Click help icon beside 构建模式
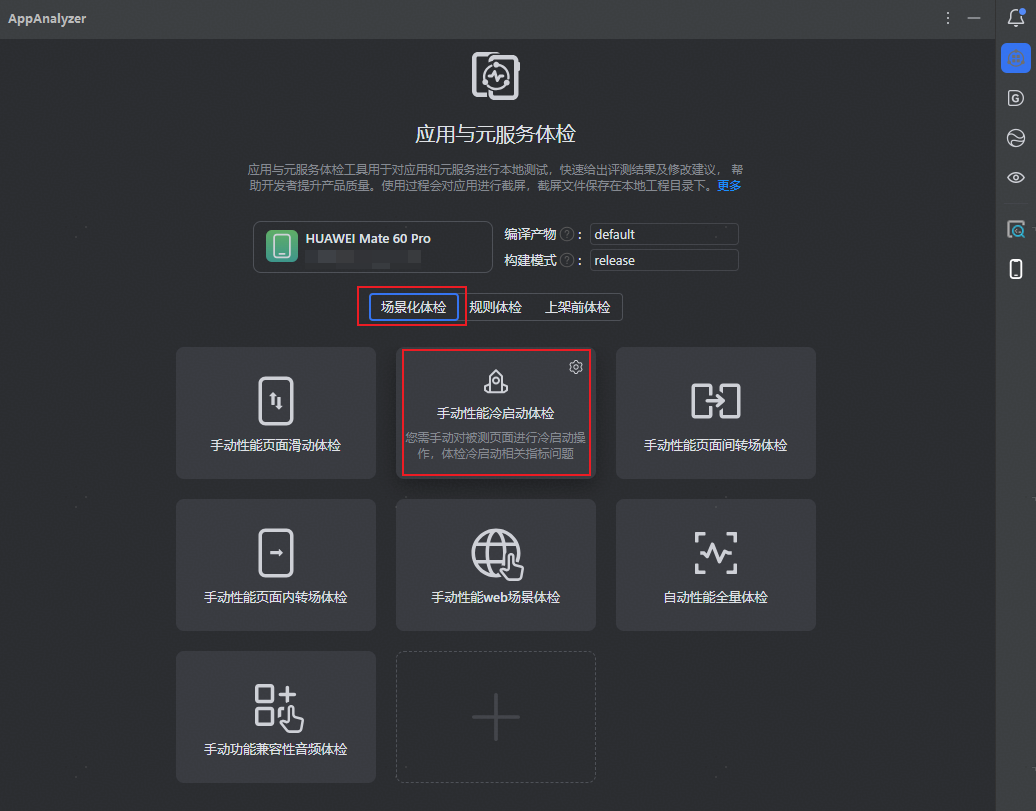Viewport: 1036px width, 811px height. [x=566, y=260]
